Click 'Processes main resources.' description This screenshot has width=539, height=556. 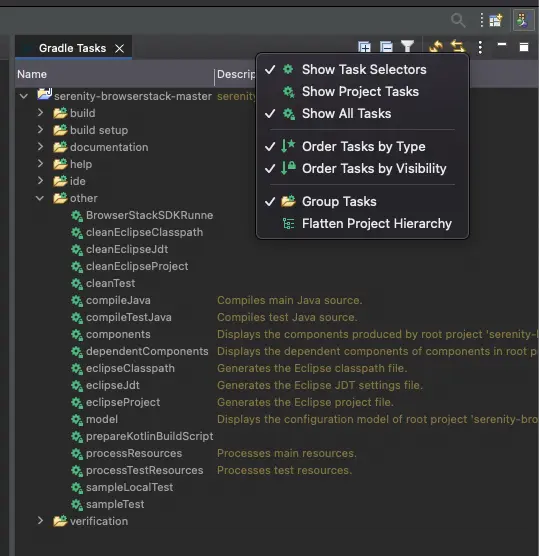tap(287, 454)
